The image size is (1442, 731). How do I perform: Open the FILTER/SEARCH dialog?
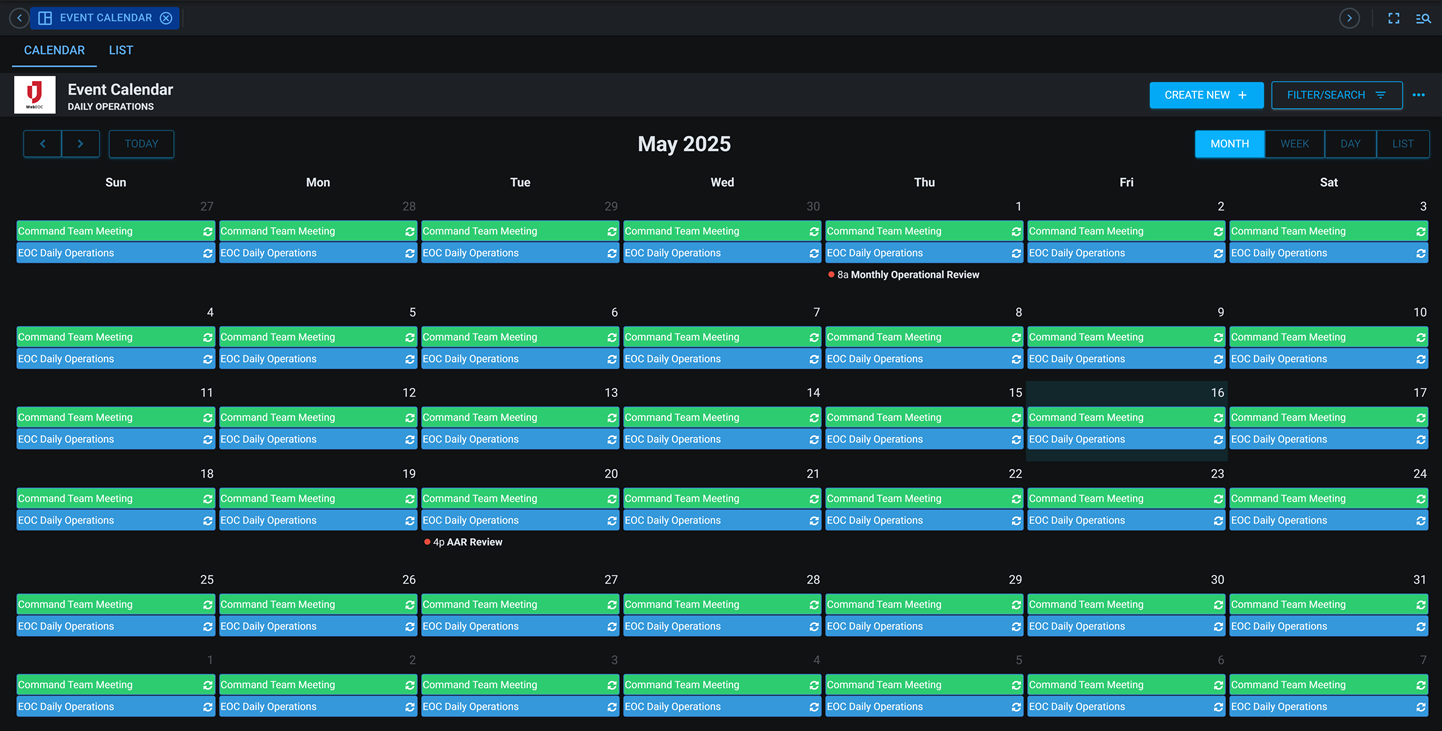(x=1336, y=94)
